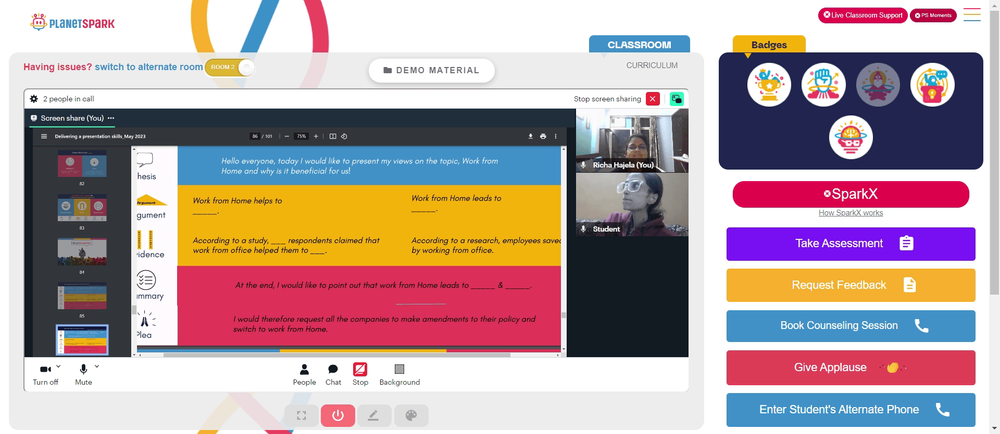Switch to CURRICULUM tab
This screenshot has width=1000, height=434.
coord(652,66)
